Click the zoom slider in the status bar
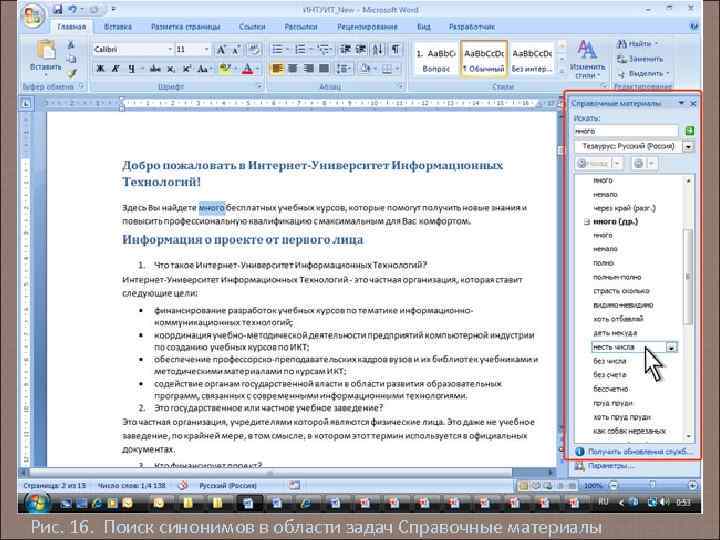 653,485
